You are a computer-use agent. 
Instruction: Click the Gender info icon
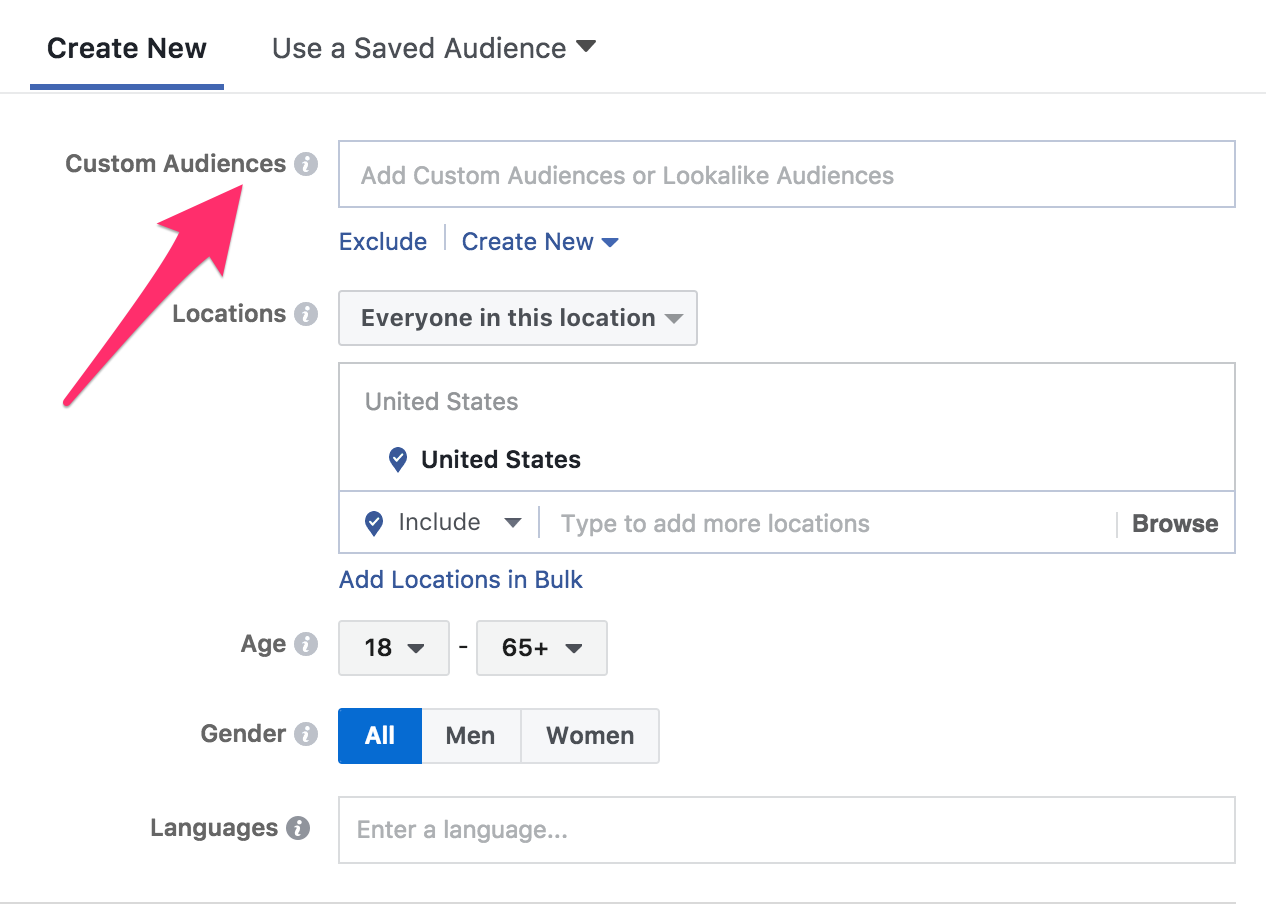click(306, 733)
